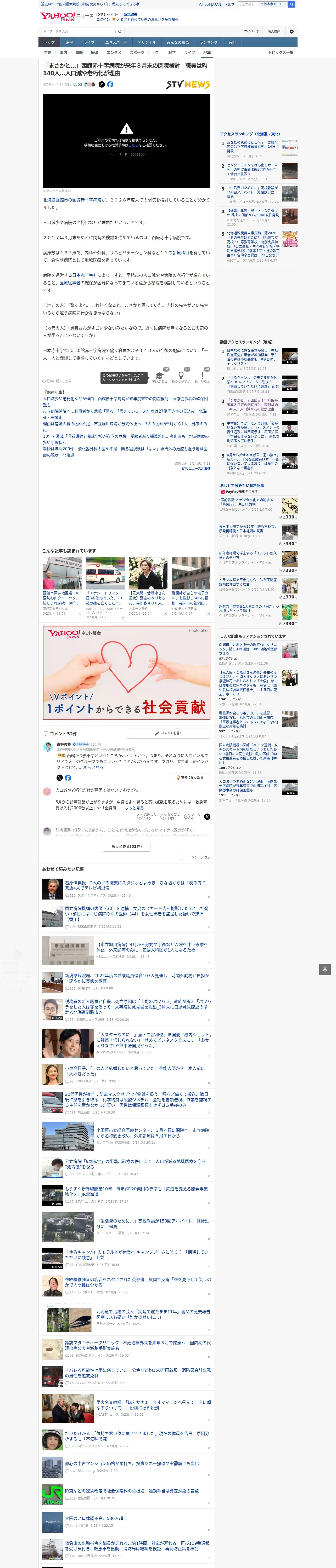Open the settings gear icon
The width and height of the screenshot is (336, 1568).
pyautogui.click(x=292, y=32)
